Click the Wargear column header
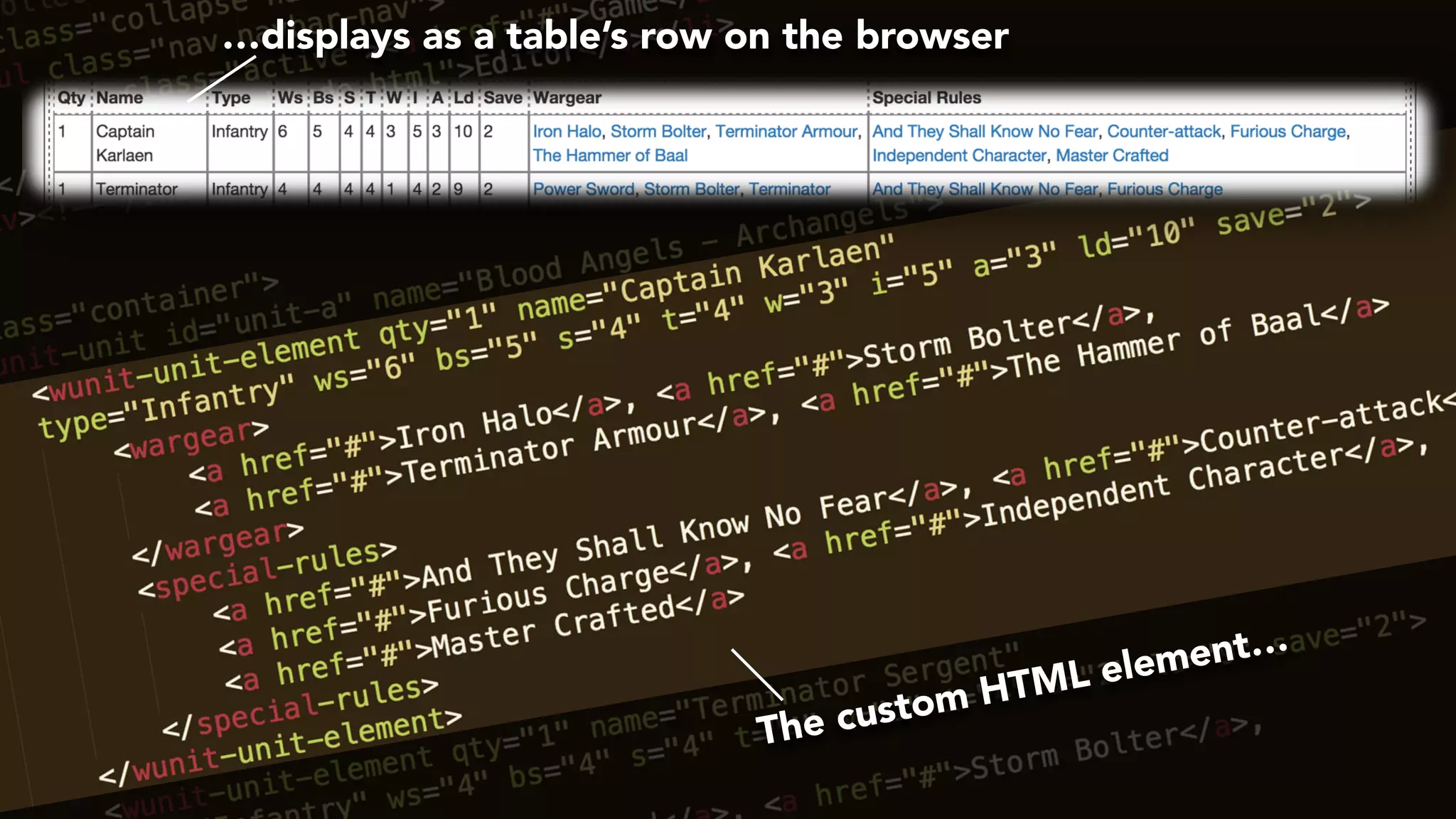This screenshot has width=1456, height=819. [567, 98]
